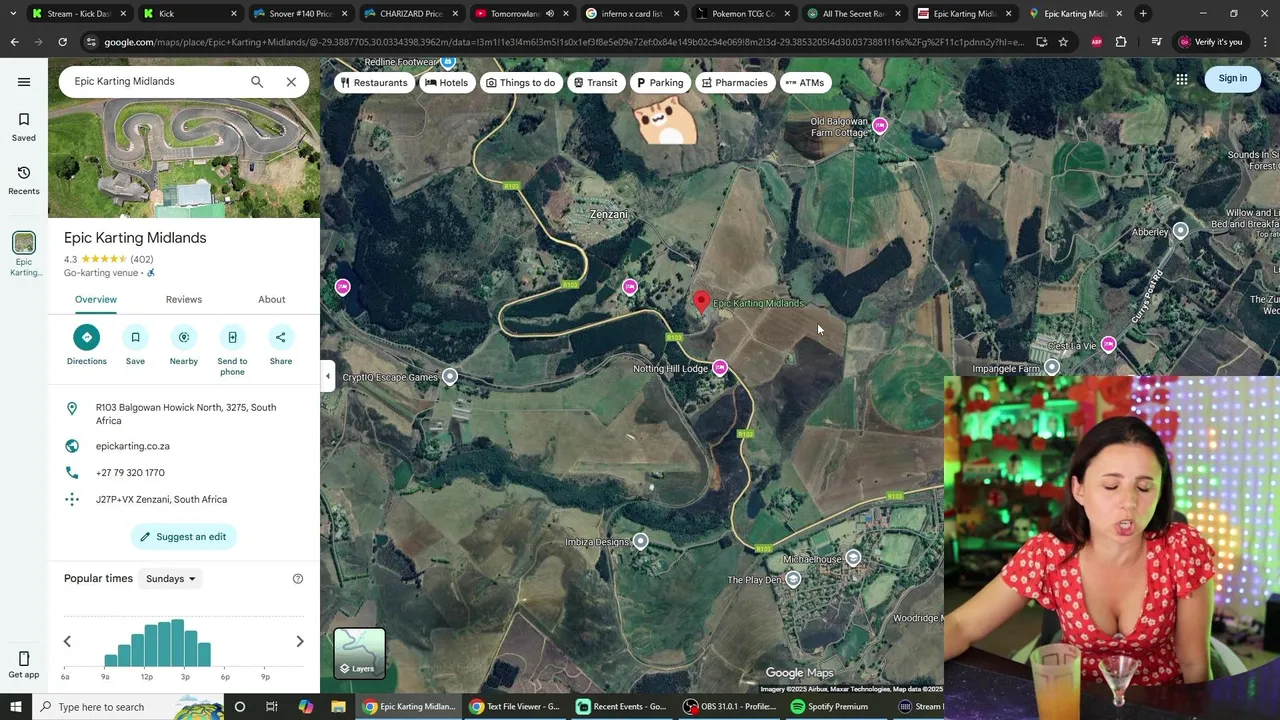Filter map by Restaurants
Screen dimensions: 1280x720
click(374, 83)
